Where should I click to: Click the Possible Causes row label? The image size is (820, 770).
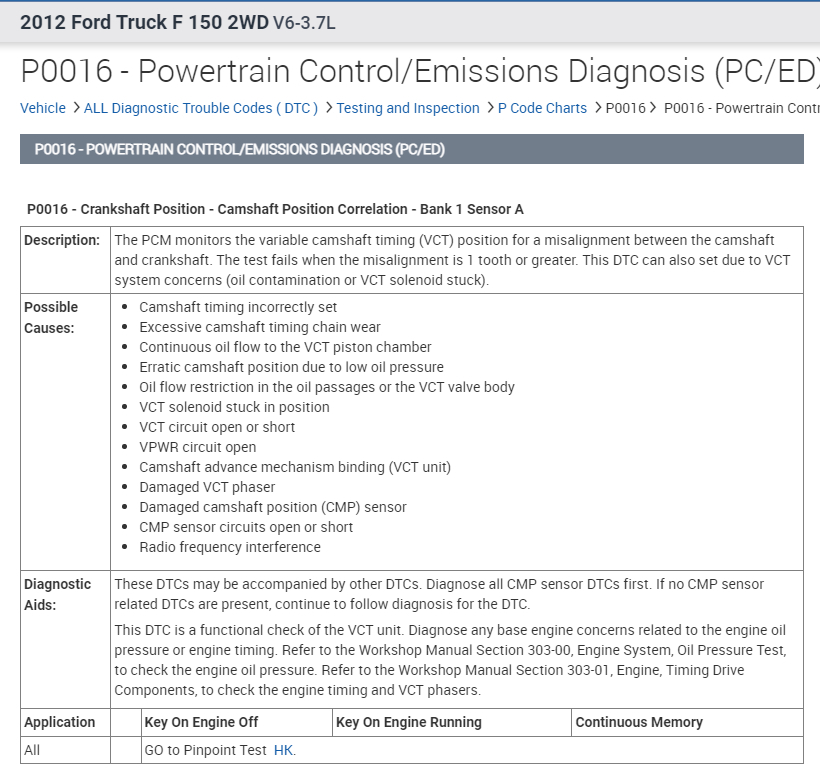pos(51,317)
